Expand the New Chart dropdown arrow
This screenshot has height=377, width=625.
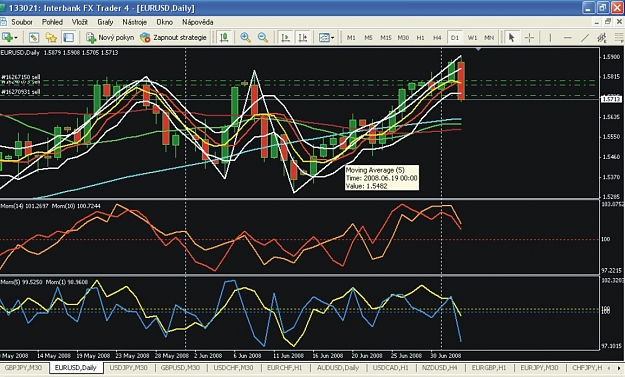coord(16,38)
